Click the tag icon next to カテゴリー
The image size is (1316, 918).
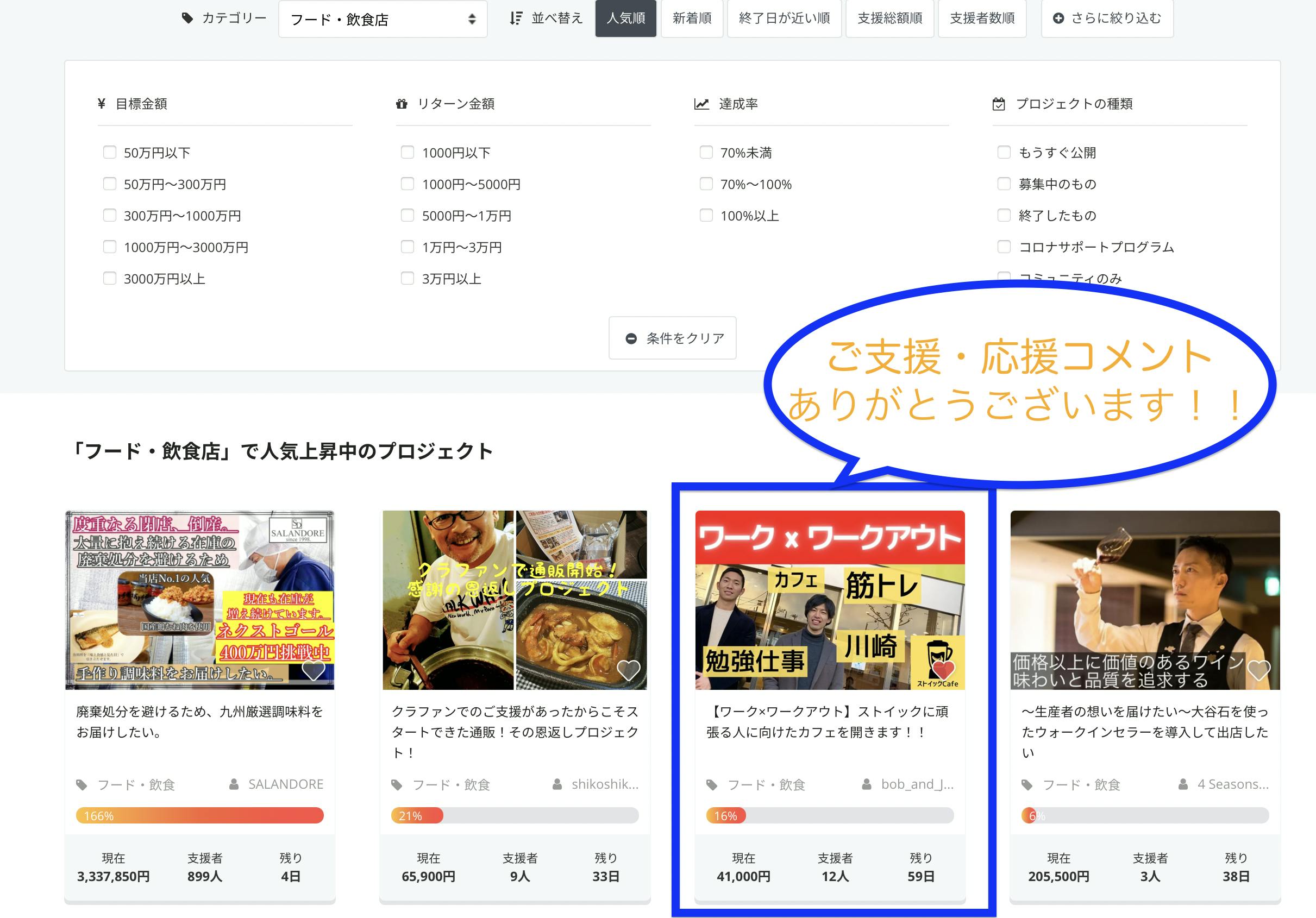click(x=187, y=18)
